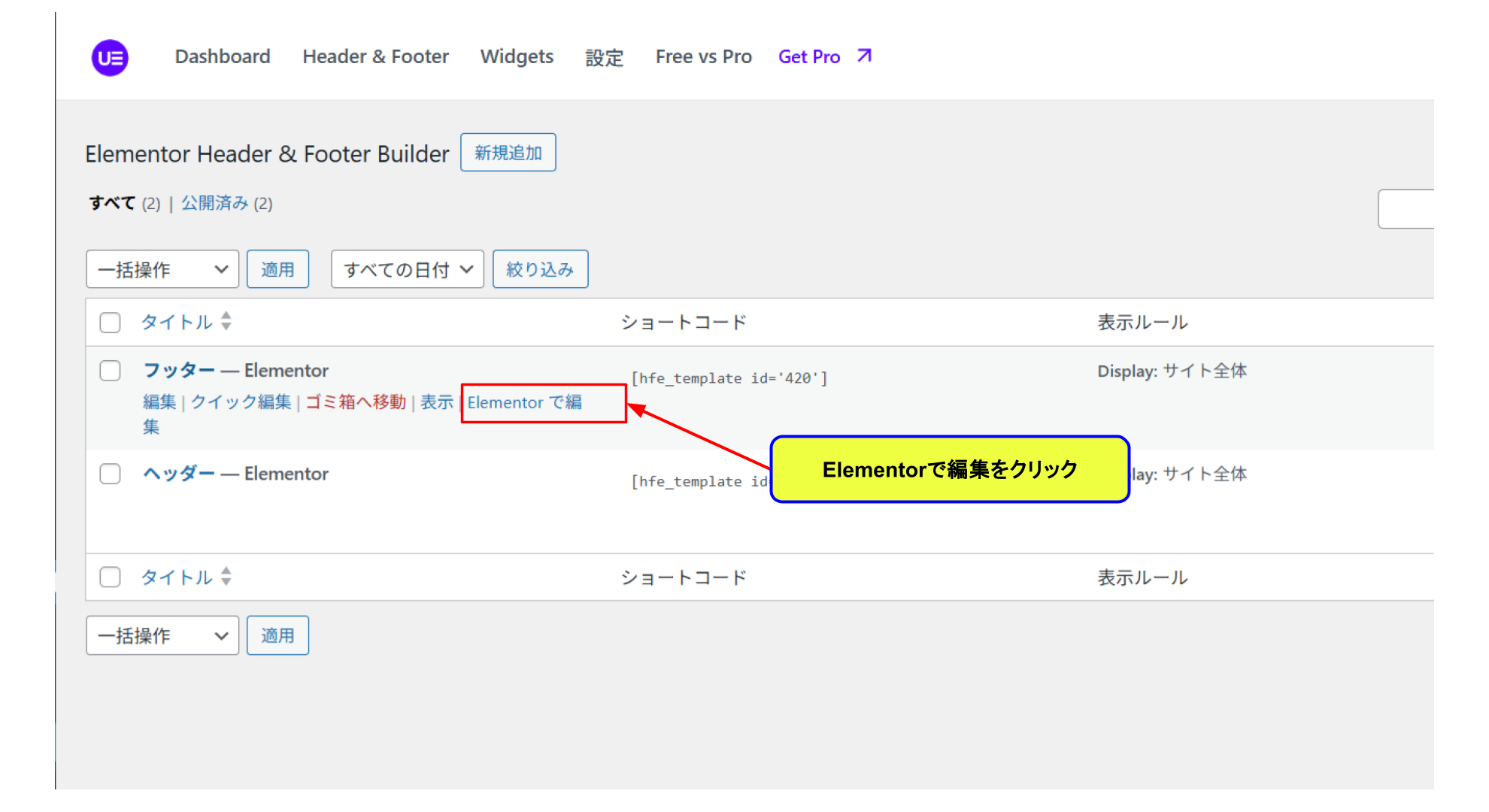Image resolution: width=1489 pixels, height=812 pixels.
Task: Click the search input field
Action: (1406, 209)
